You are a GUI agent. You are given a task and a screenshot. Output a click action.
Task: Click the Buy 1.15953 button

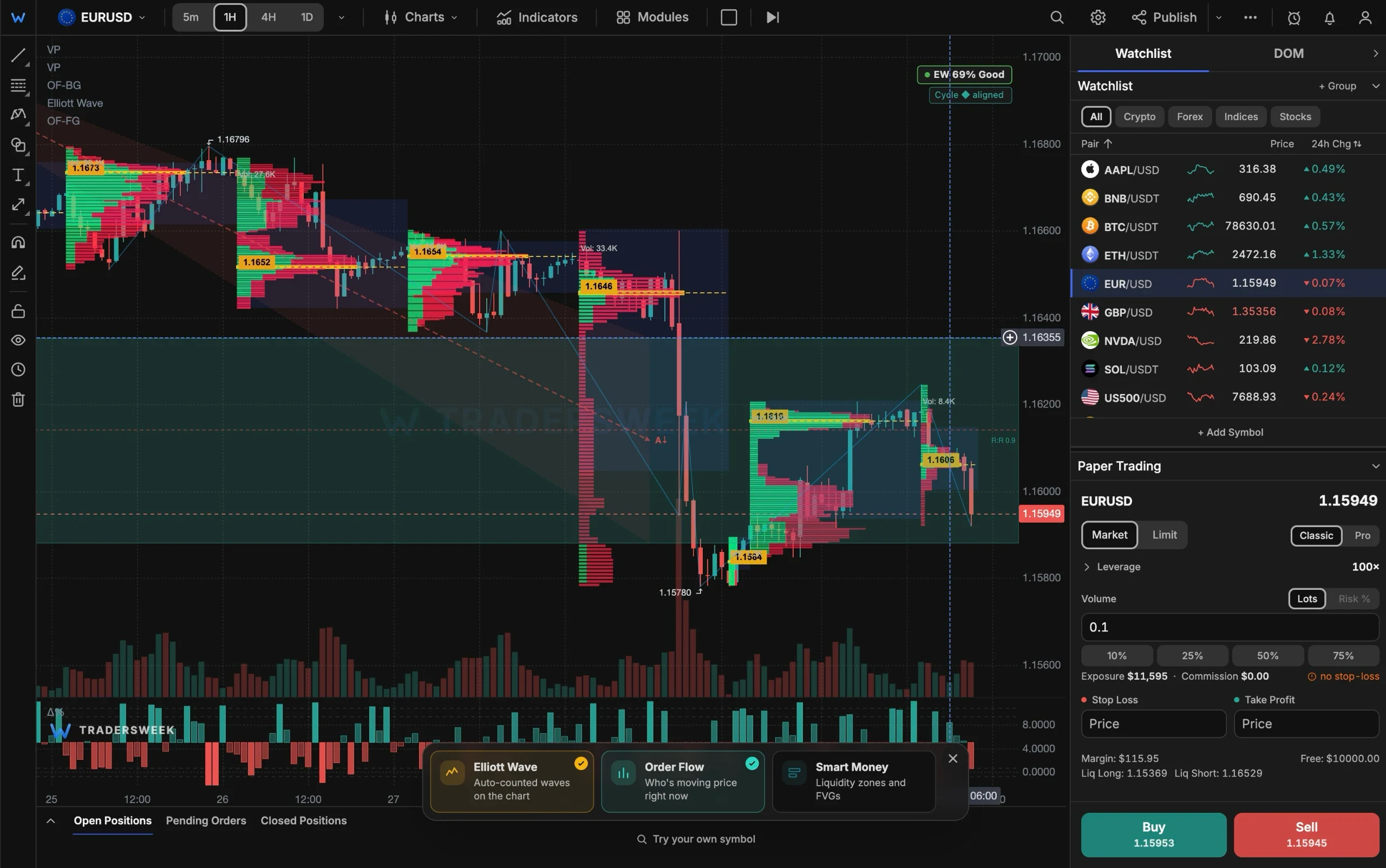[1153, 834]
